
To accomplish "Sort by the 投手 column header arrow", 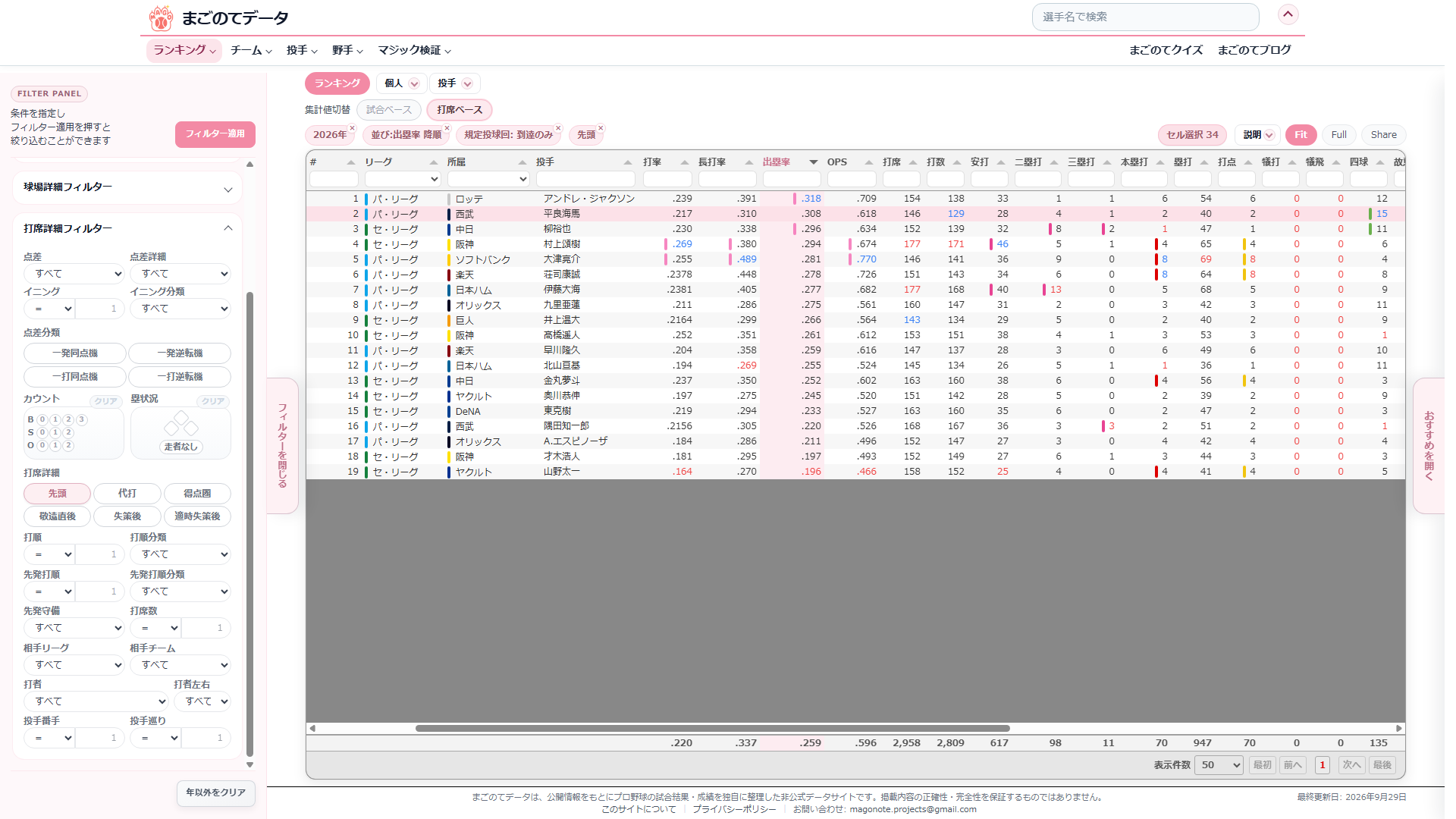I will (628, 162).
